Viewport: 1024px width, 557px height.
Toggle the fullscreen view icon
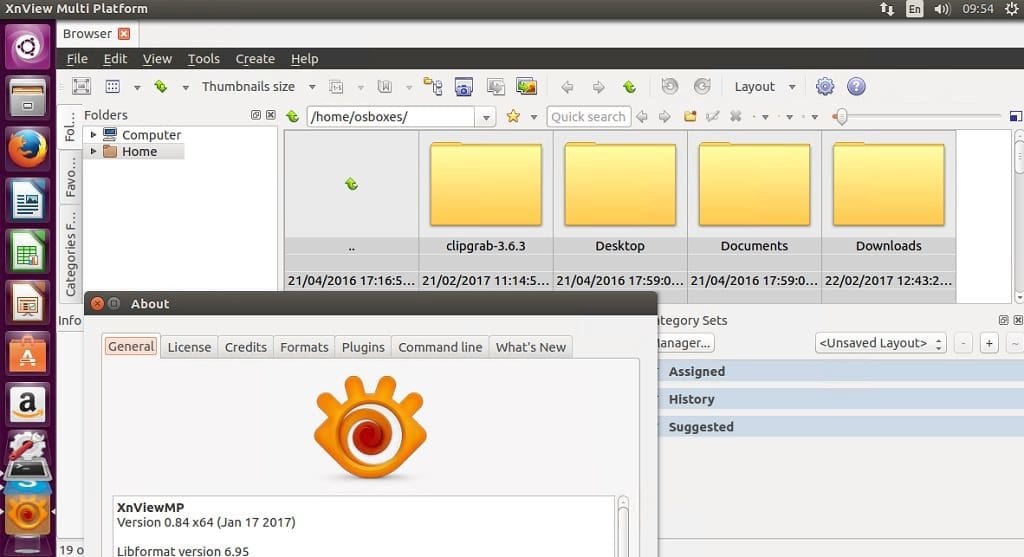[81, 86]
